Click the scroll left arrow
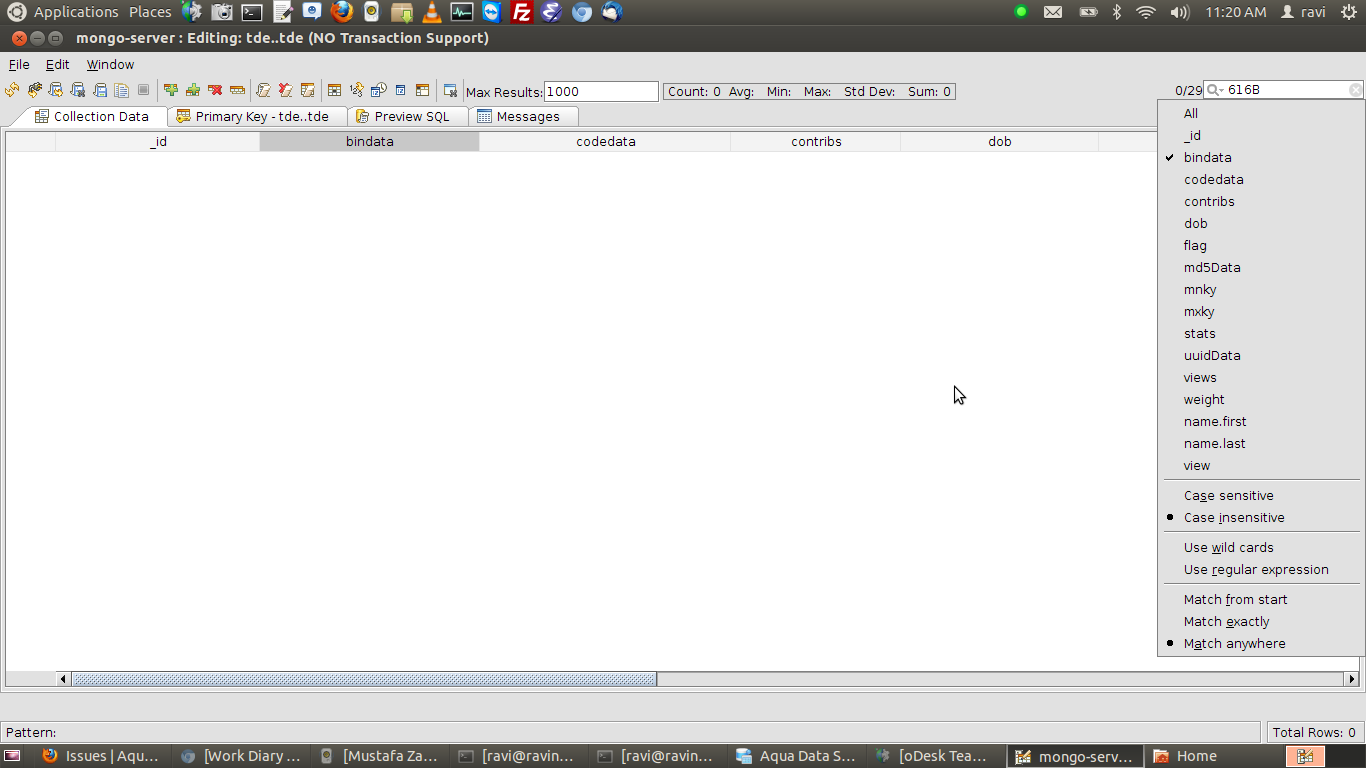The width and height of the screenshot is (1366, 768). tap(64, 679)
